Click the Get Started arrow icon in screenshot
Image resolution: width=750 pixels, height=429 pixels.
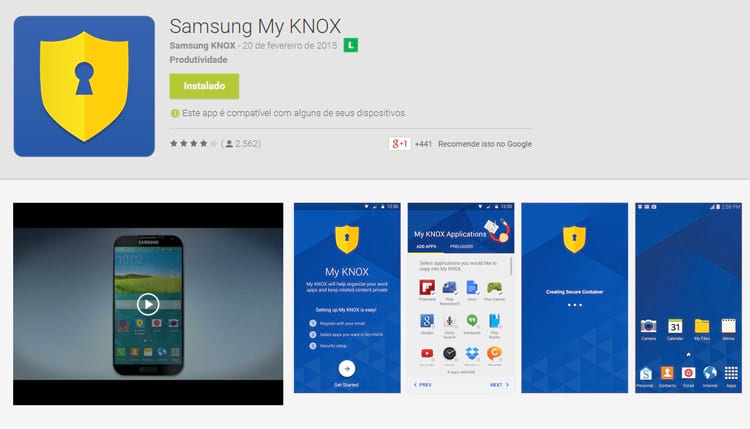[x=347, y=369]
